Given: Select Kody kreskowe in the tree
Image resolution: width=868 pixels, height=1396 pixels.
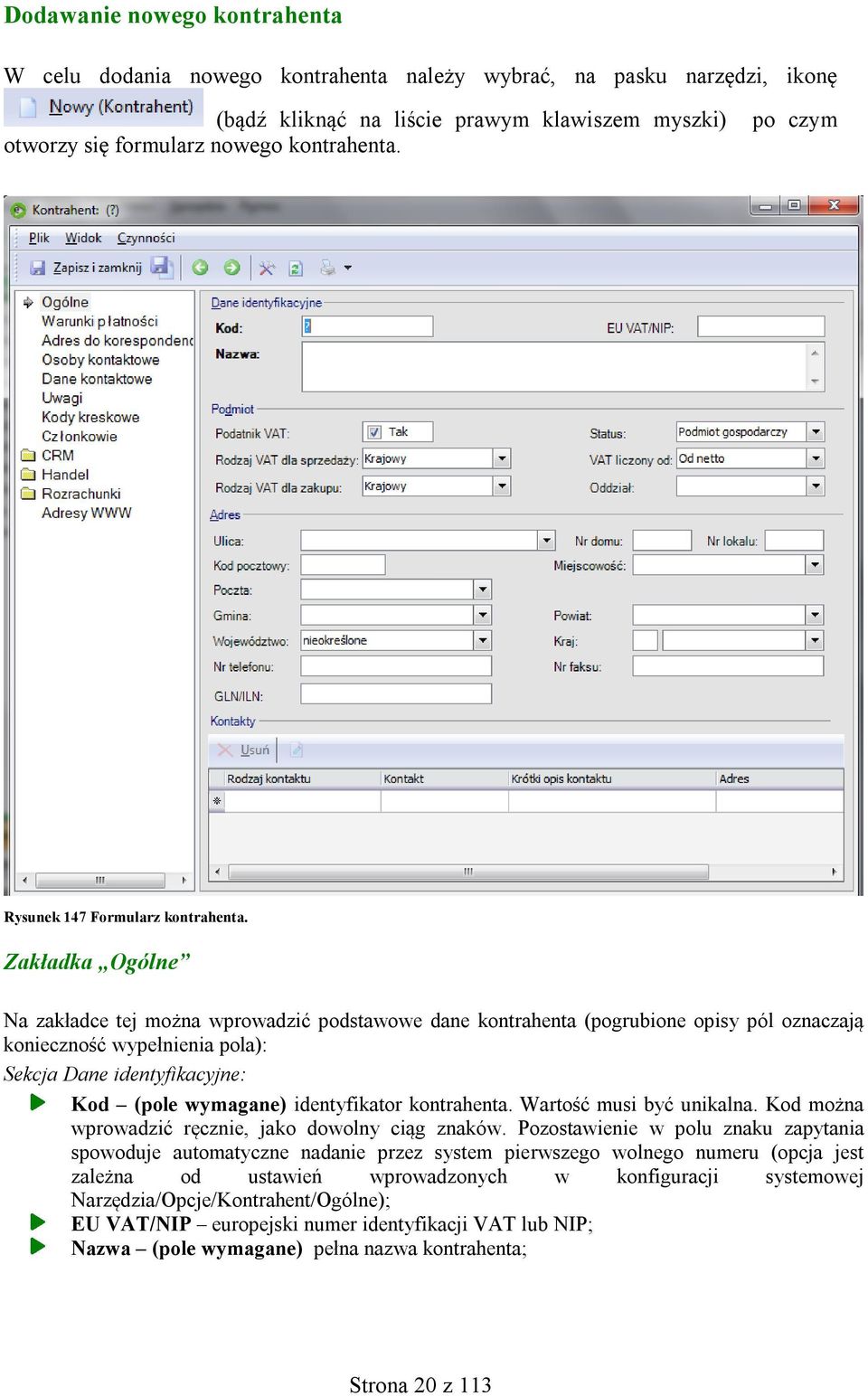Looking at the screenshot, I should 90,417.
